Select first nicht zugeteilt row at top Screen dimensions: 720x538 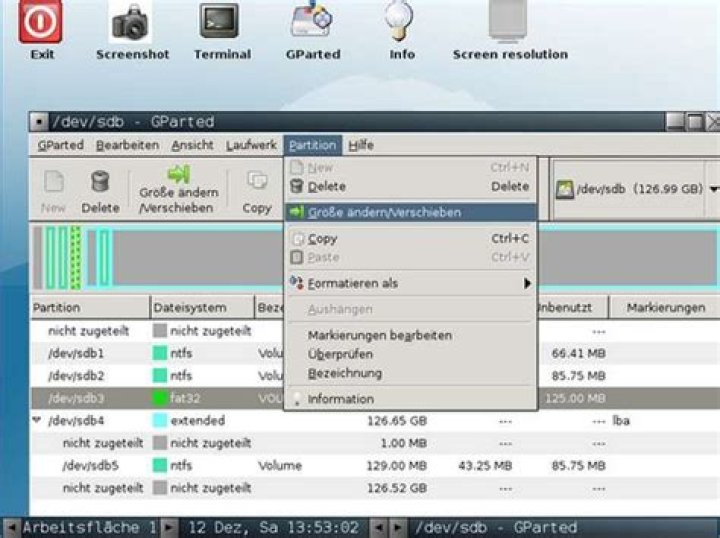375,331
